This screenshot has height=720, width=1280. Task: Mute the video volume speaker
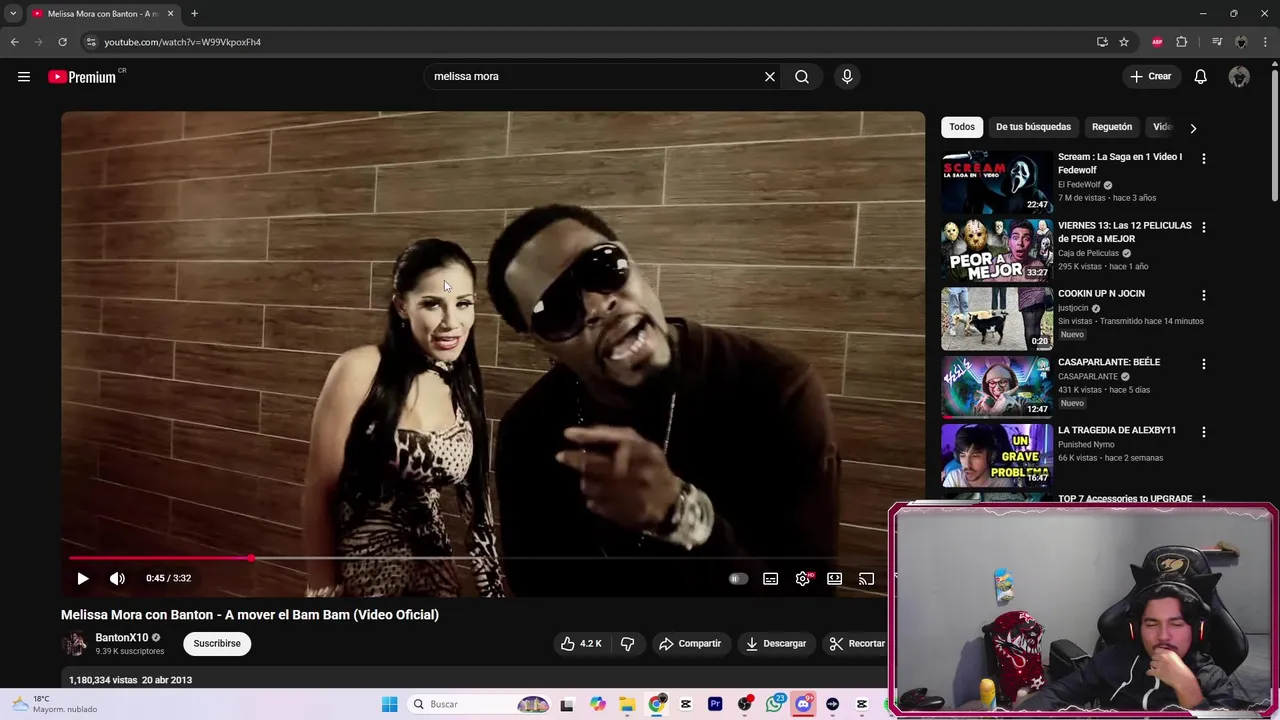click(x=117, y=578)
